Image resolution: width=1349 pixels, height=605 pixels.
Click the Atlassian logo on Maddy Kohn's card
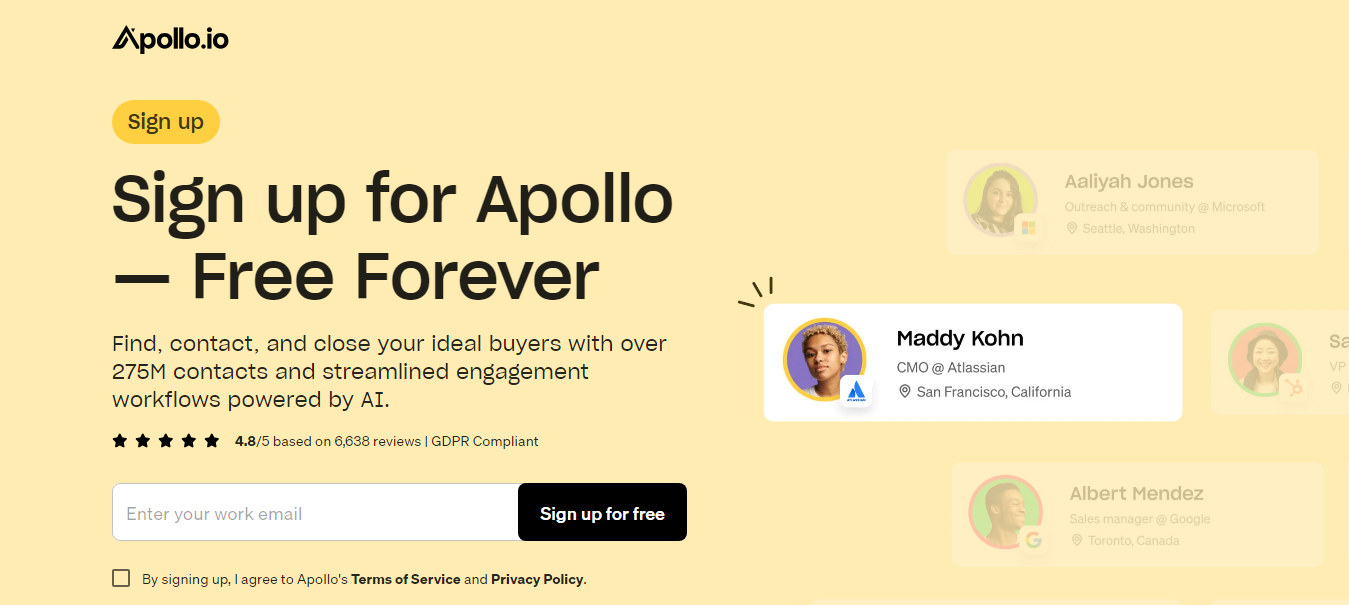pos(855,392)
